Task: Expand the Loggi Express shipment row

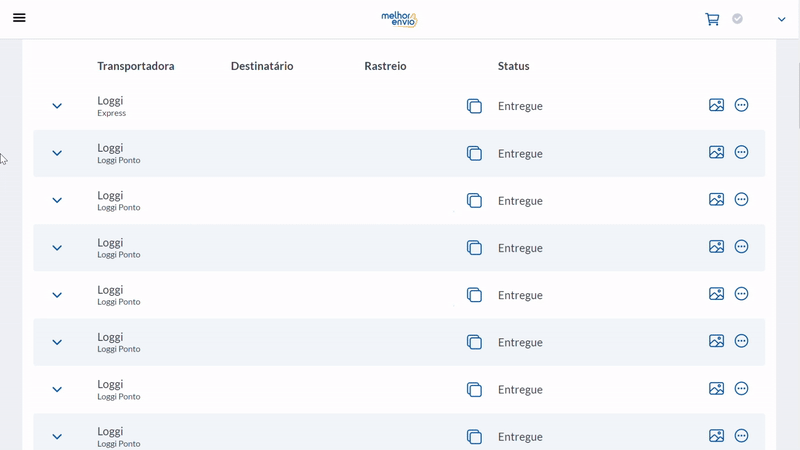Action: (57, 106)
